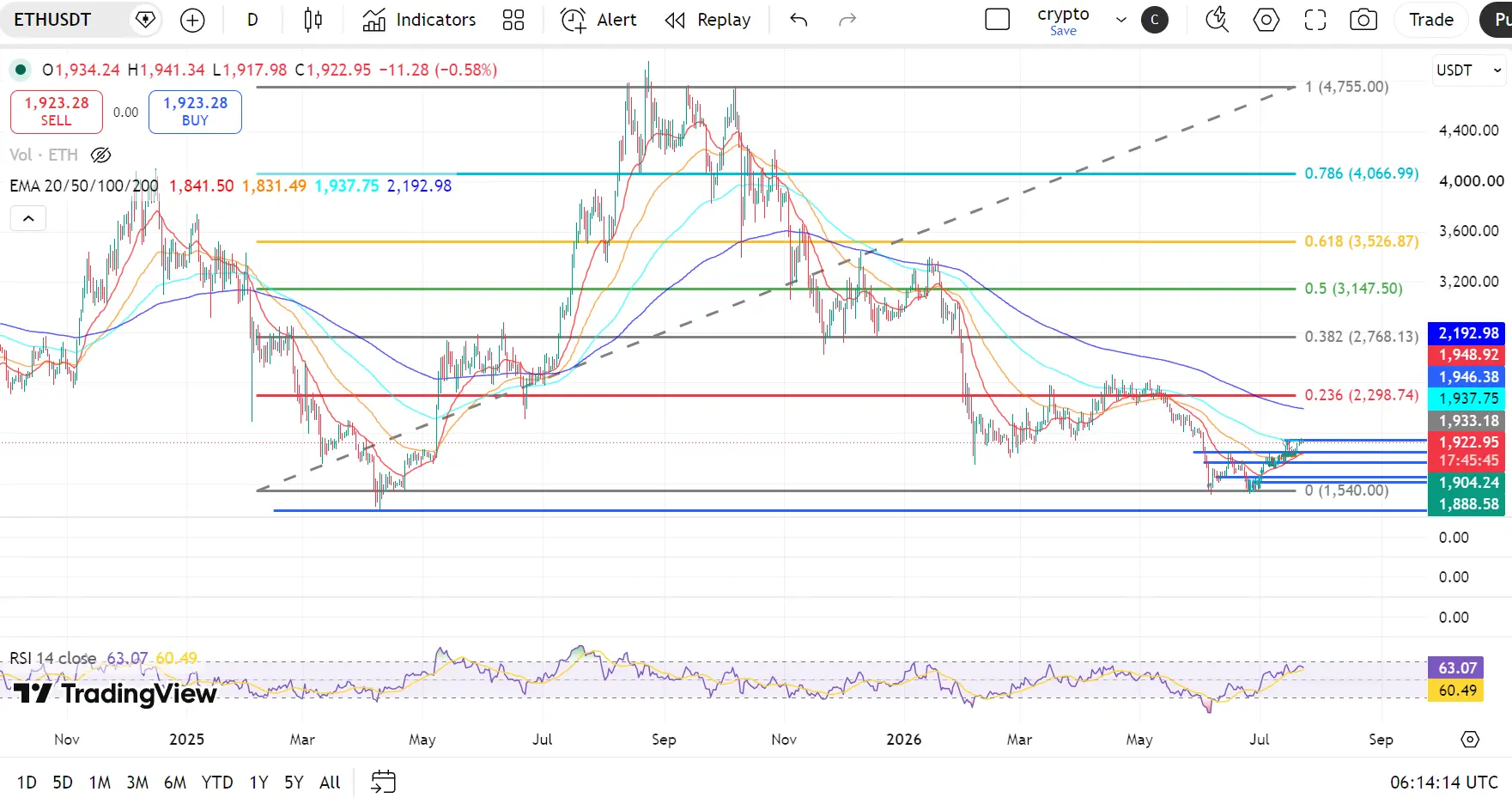Select the 1Y time range tab

pyautogui.click(x=258, y=782)
